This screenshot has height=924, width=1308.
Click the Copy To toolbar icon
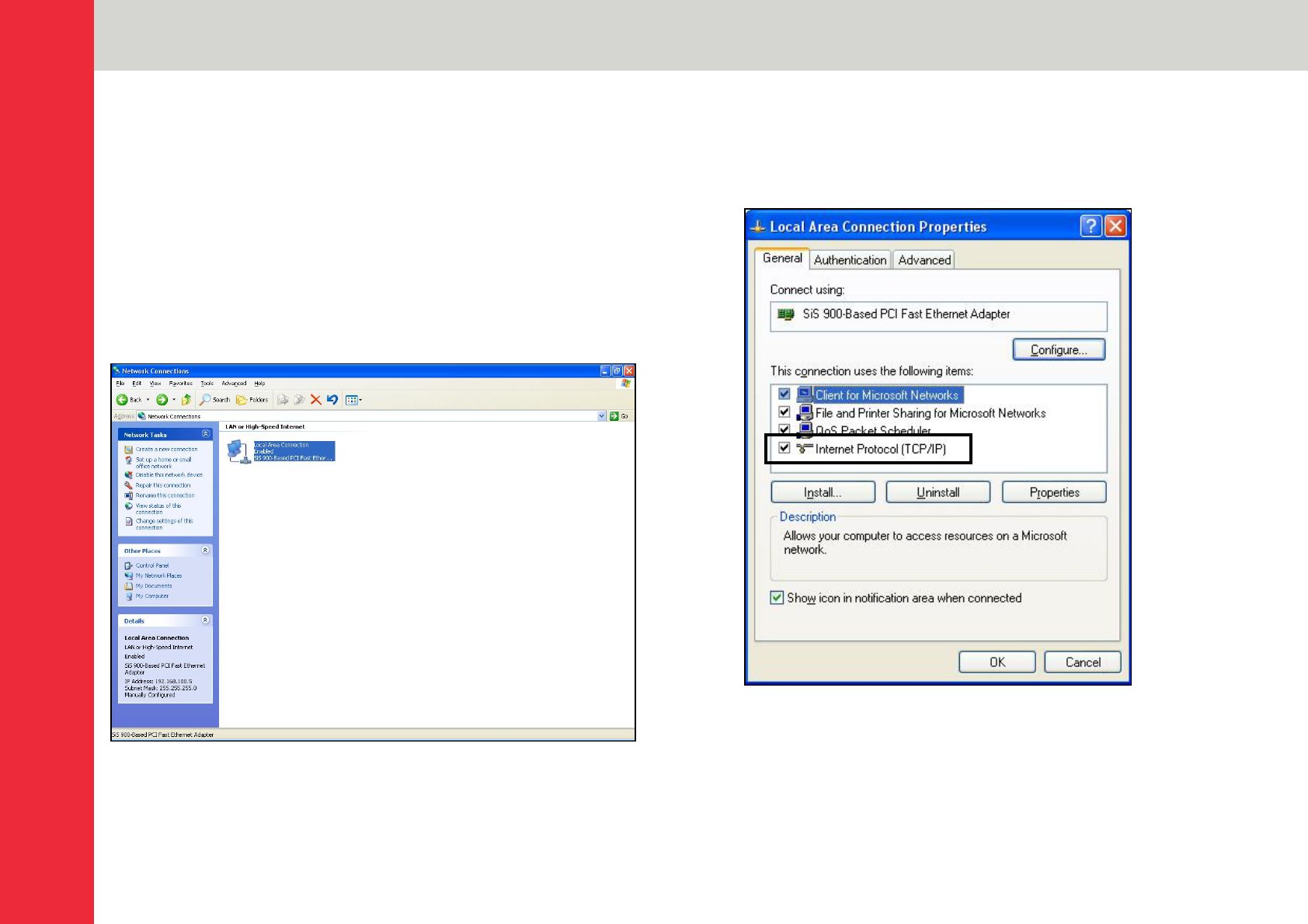[x=299, y=400]
